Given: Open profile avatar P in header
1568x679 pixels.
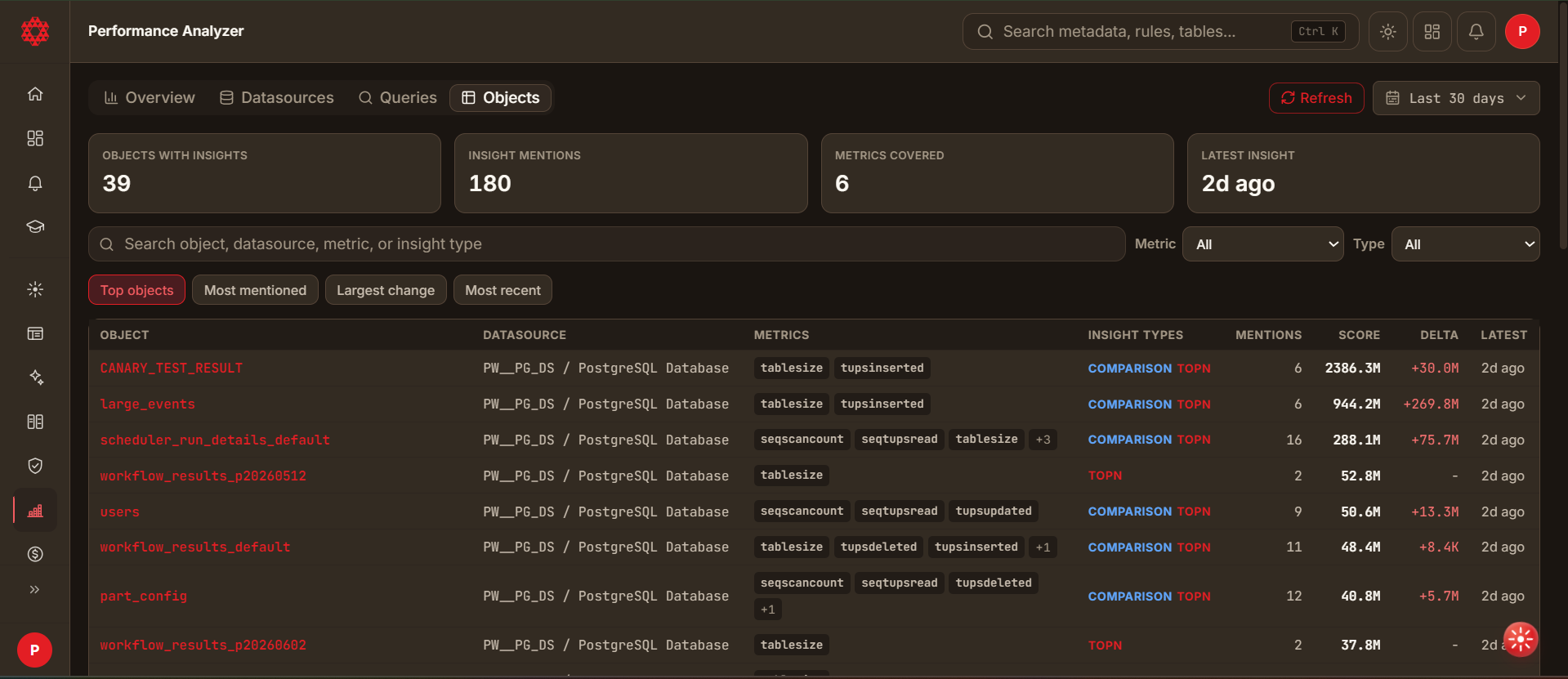Looking at the screenshot, I should pos(1522,32).
